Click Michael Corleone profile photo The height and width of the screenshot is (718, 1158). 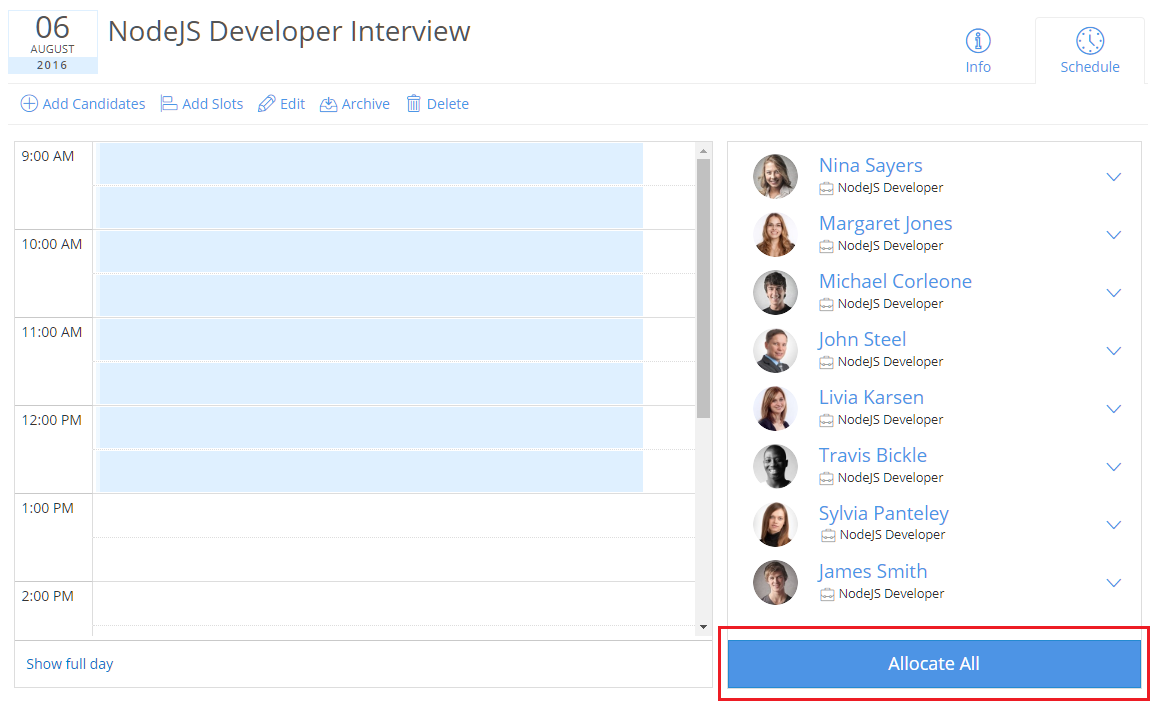[x=775, y=293]
